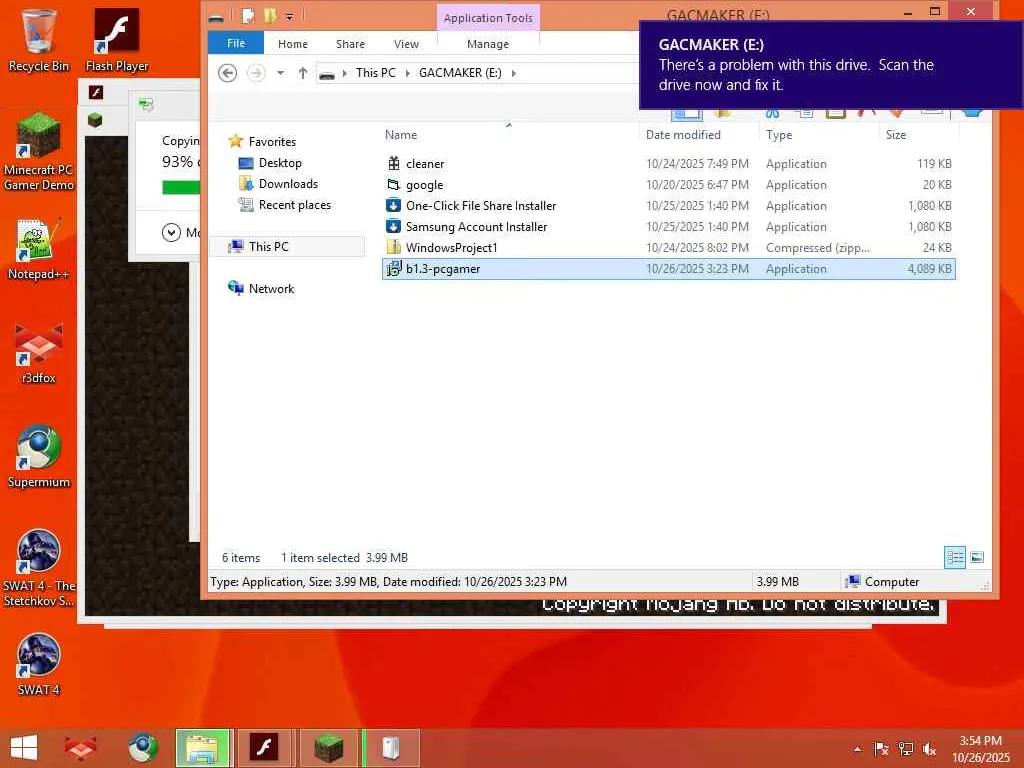This screenshot has height=768, width=1024.
Task: Click the Windows Start button
Action: (24, 748)
